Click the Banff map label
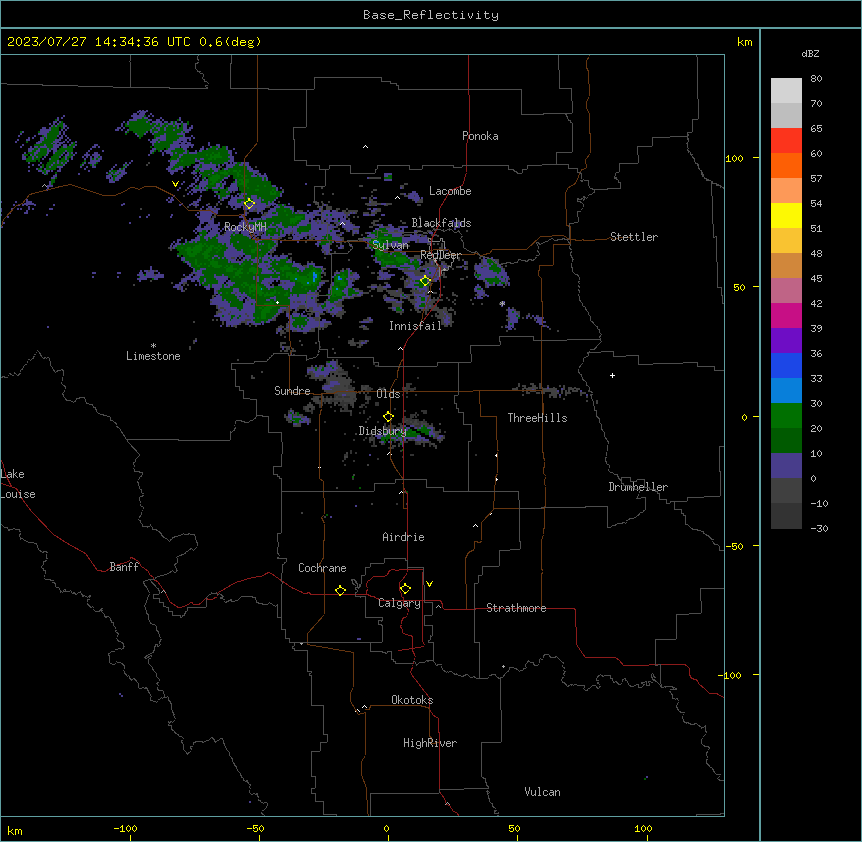Viewport: 862px width, 842px height. click(124, 567)
